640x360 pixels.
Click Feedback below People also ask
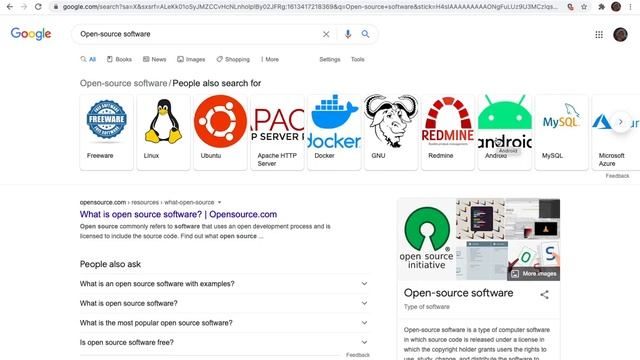[358, 355]
